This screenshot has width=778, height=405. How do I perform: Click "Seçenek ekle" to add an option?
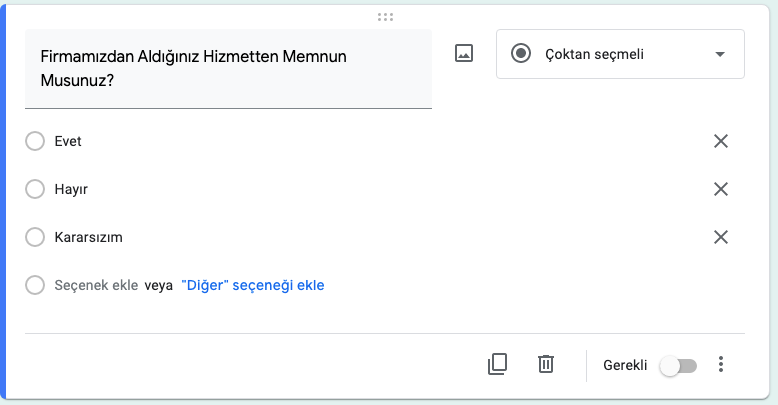tap(96, 285)
